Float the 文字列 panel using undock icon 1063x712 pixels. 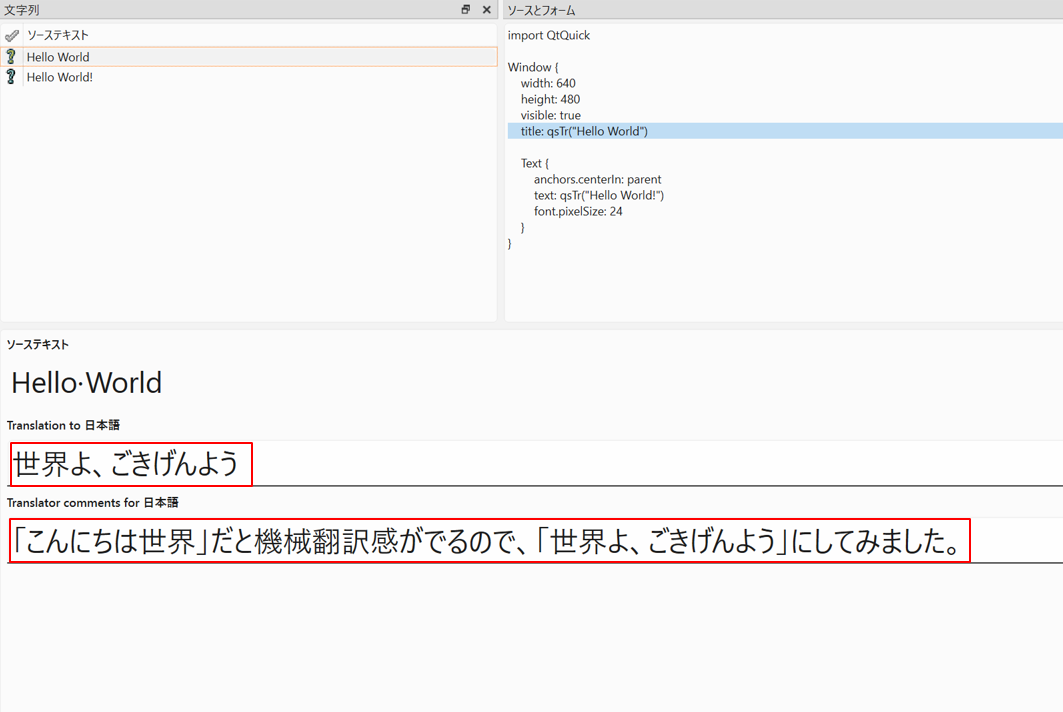[x=465, y=10]
